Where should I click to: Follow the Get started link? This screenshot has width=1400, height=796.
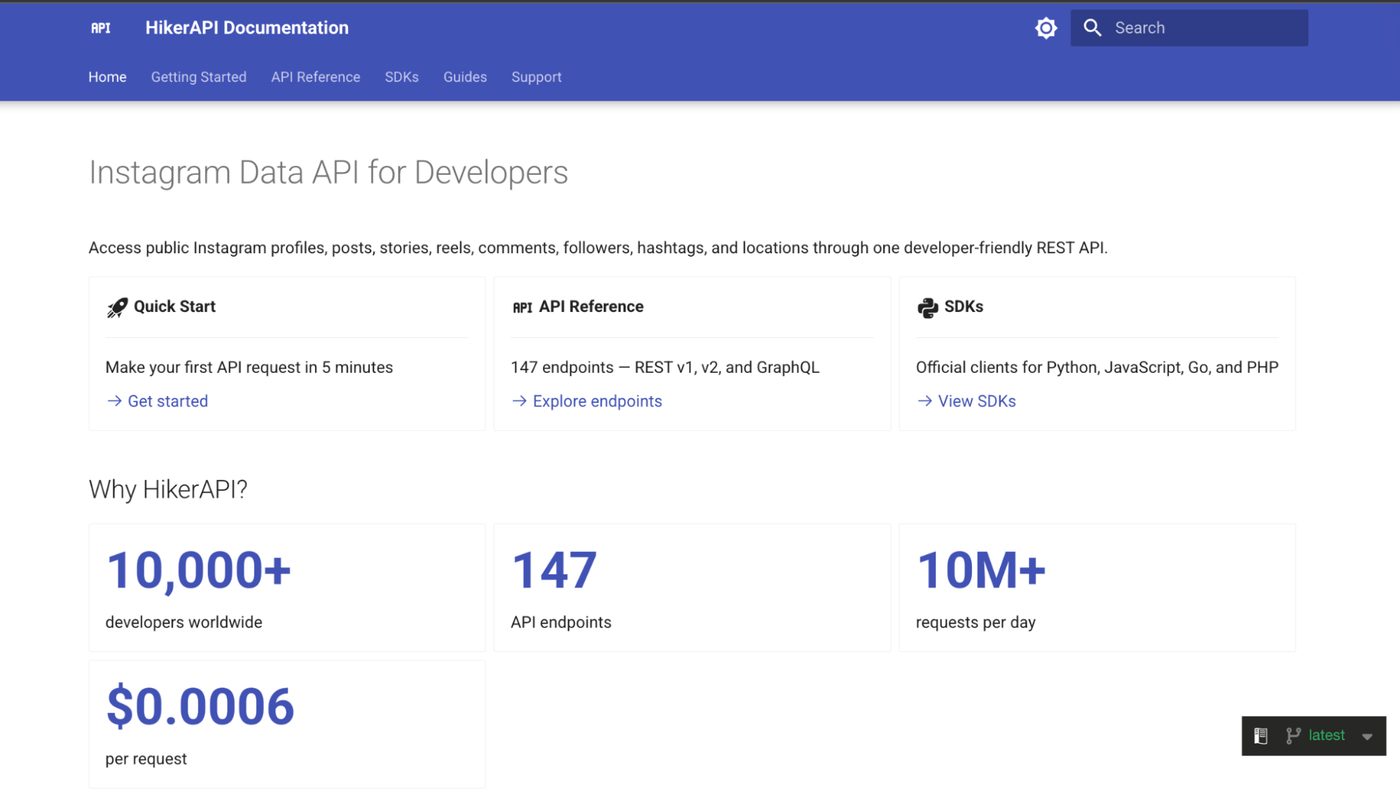(168, 401)
